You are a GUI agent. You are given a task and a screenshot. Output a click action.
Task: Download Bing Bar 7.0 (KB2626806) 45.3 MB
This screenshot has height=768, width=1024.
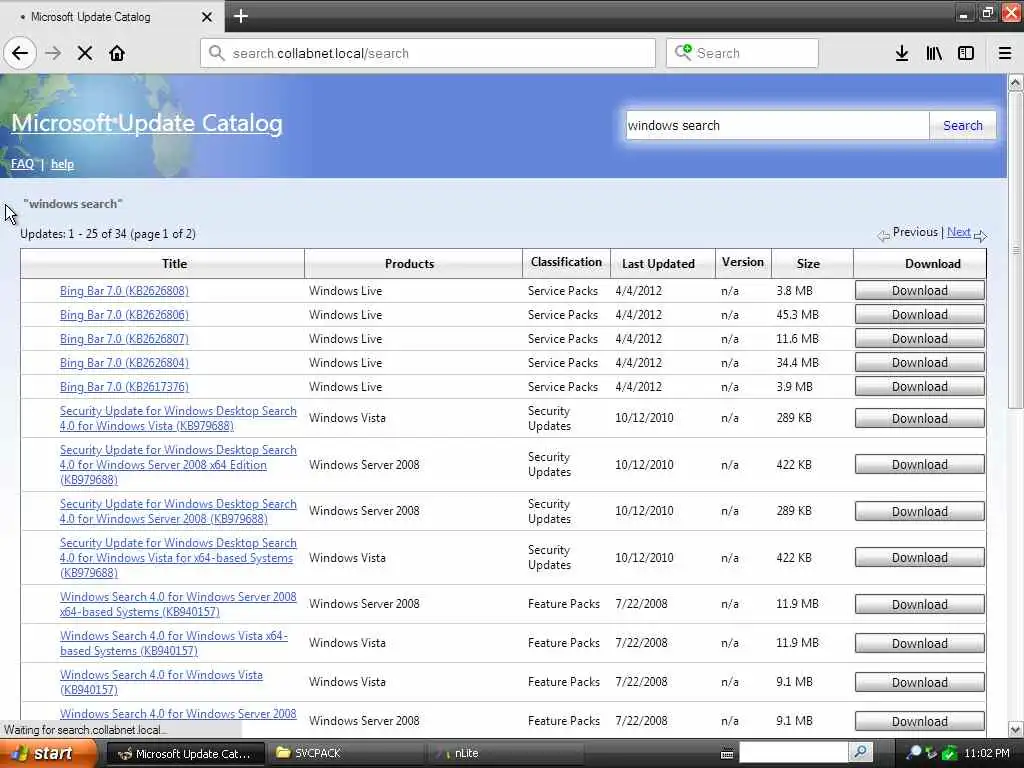920,315
